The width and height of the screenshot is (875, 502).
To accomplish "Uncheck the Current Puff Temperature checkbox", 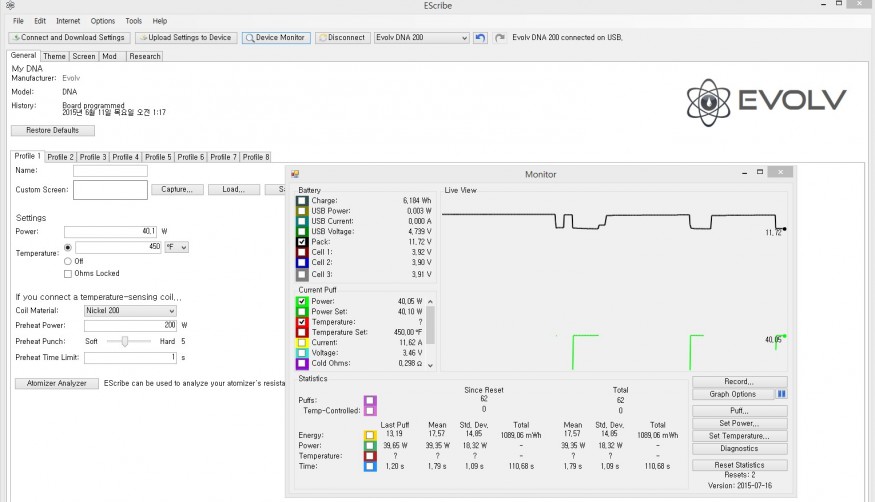I will 302,322.
